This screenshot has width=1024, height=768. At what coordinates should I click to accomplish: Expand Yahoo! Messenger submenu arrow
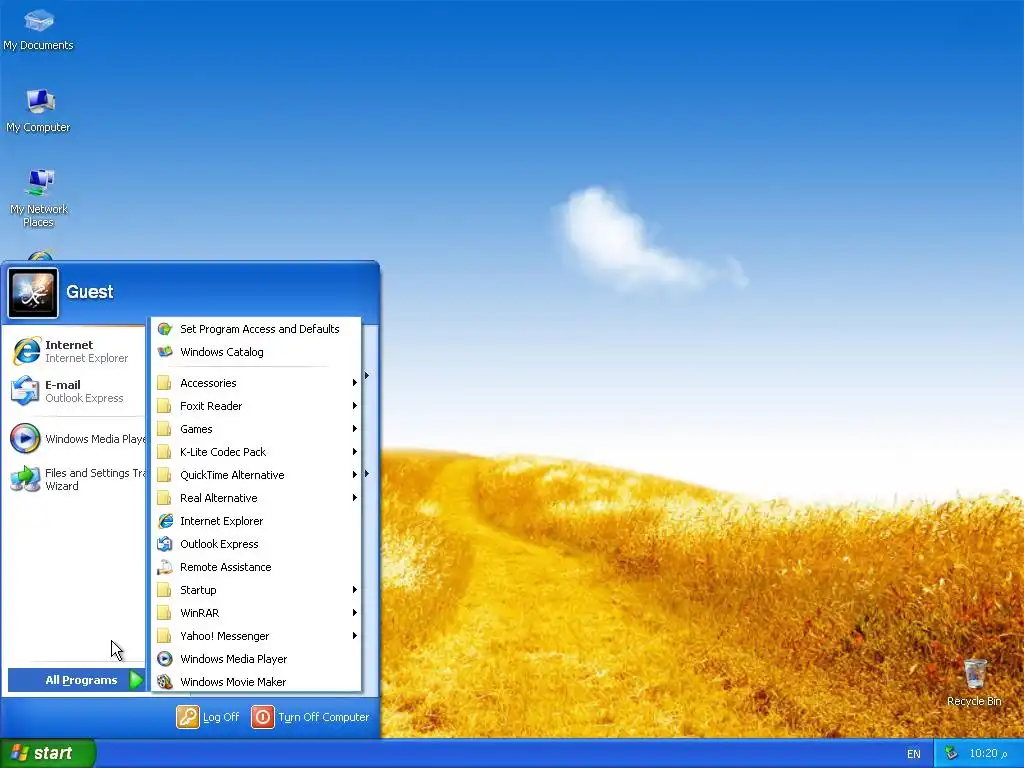click(x=355, y=636)
